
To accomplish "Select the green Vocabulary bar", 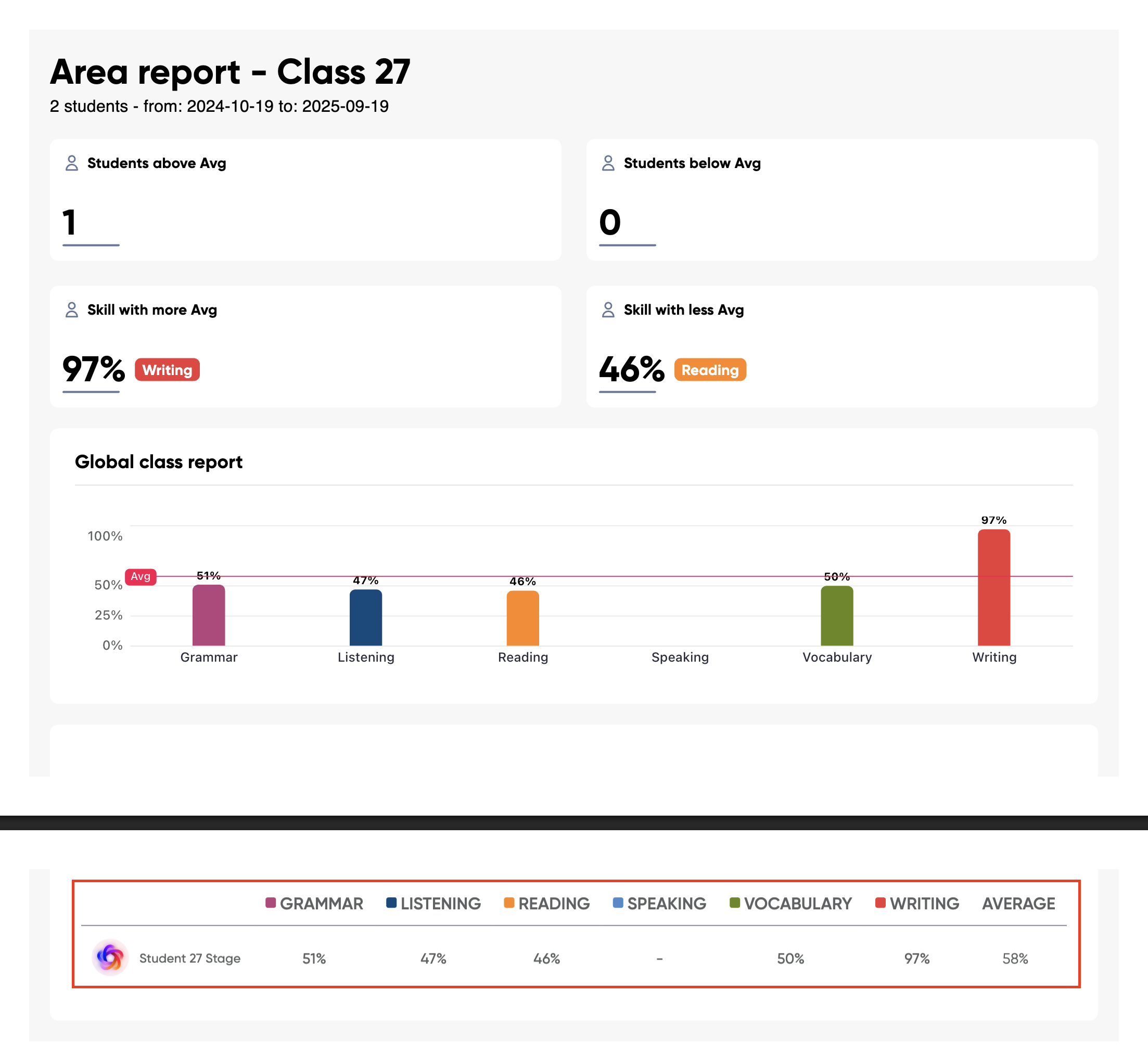I will 837,616.
